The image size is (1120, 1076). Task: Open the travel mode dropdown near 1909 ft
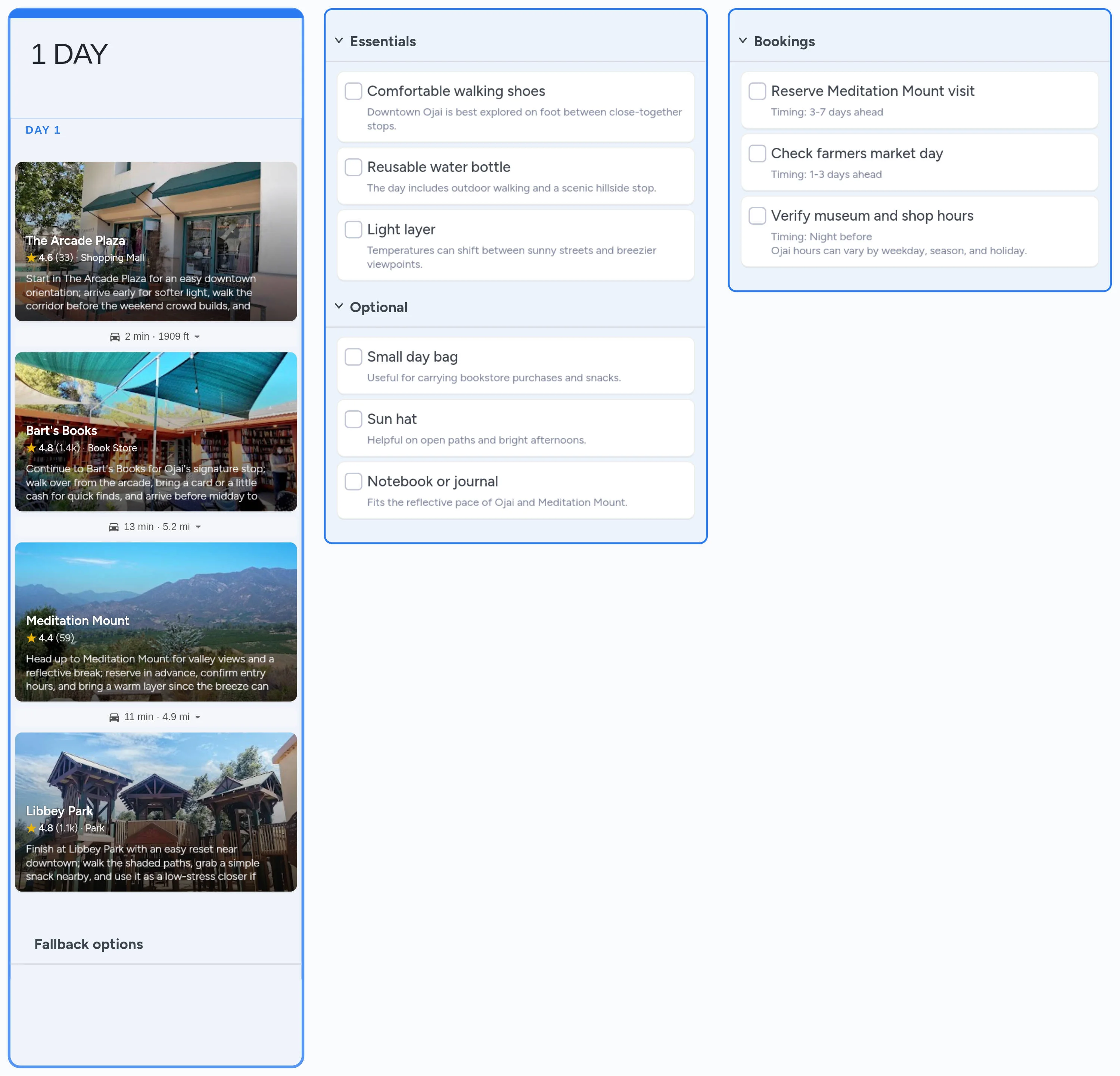coord(198,336)
